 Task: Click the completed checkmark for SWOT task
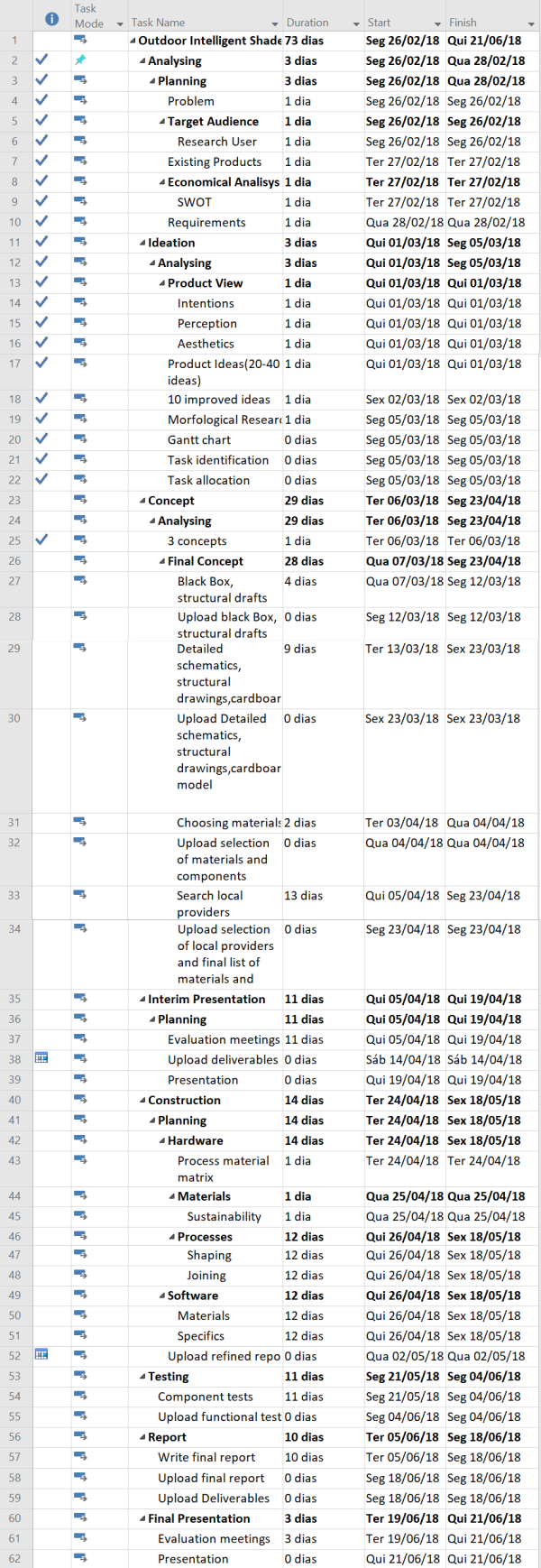[41, 201]
